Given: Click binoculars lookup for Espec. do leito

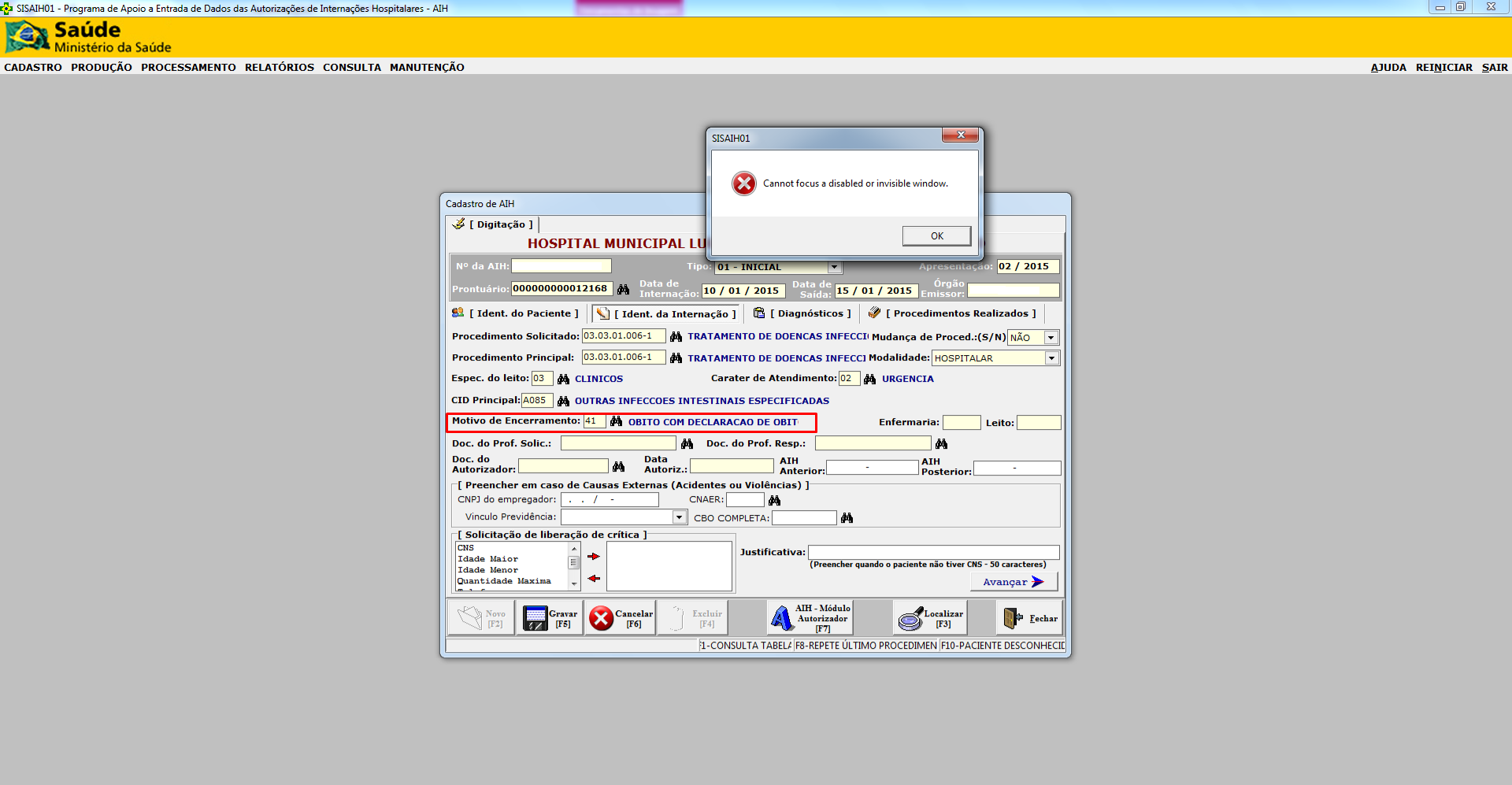Looking at the screenshot, I should coord(563,380).
